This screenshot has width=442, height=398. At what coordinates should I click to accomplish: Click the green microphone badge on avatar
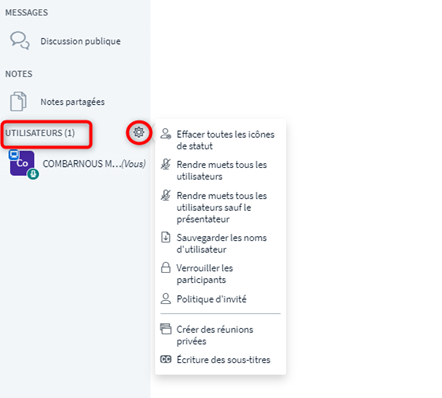[x=33, y=174]
